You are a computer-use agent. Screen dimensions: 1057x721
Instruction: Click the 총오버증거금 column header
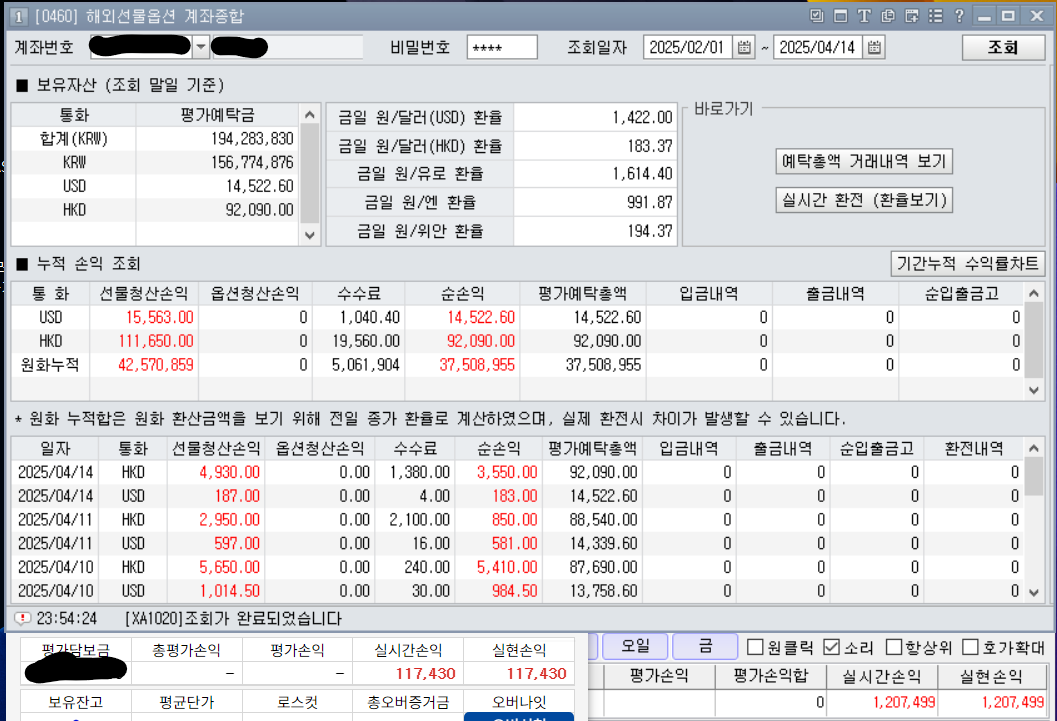coord(407,702)
